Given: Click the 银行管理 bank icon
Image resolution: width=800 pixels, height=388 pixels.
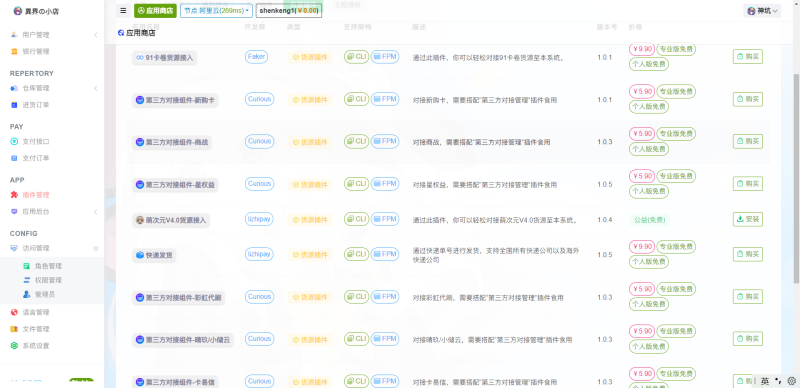Looking at the screenshot, I should (14, 52).
